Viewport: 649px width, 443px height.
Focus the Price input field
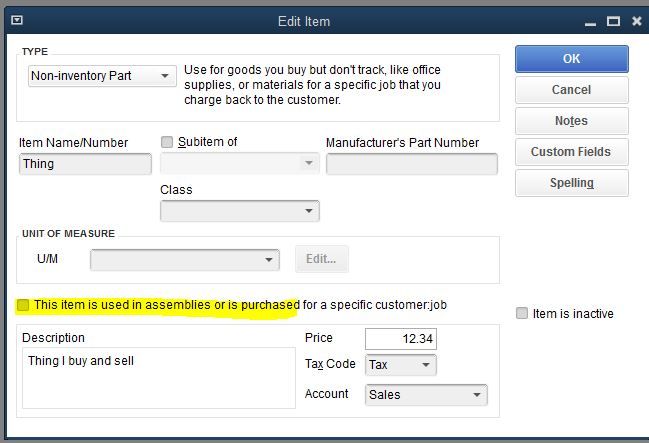point(400,339)
